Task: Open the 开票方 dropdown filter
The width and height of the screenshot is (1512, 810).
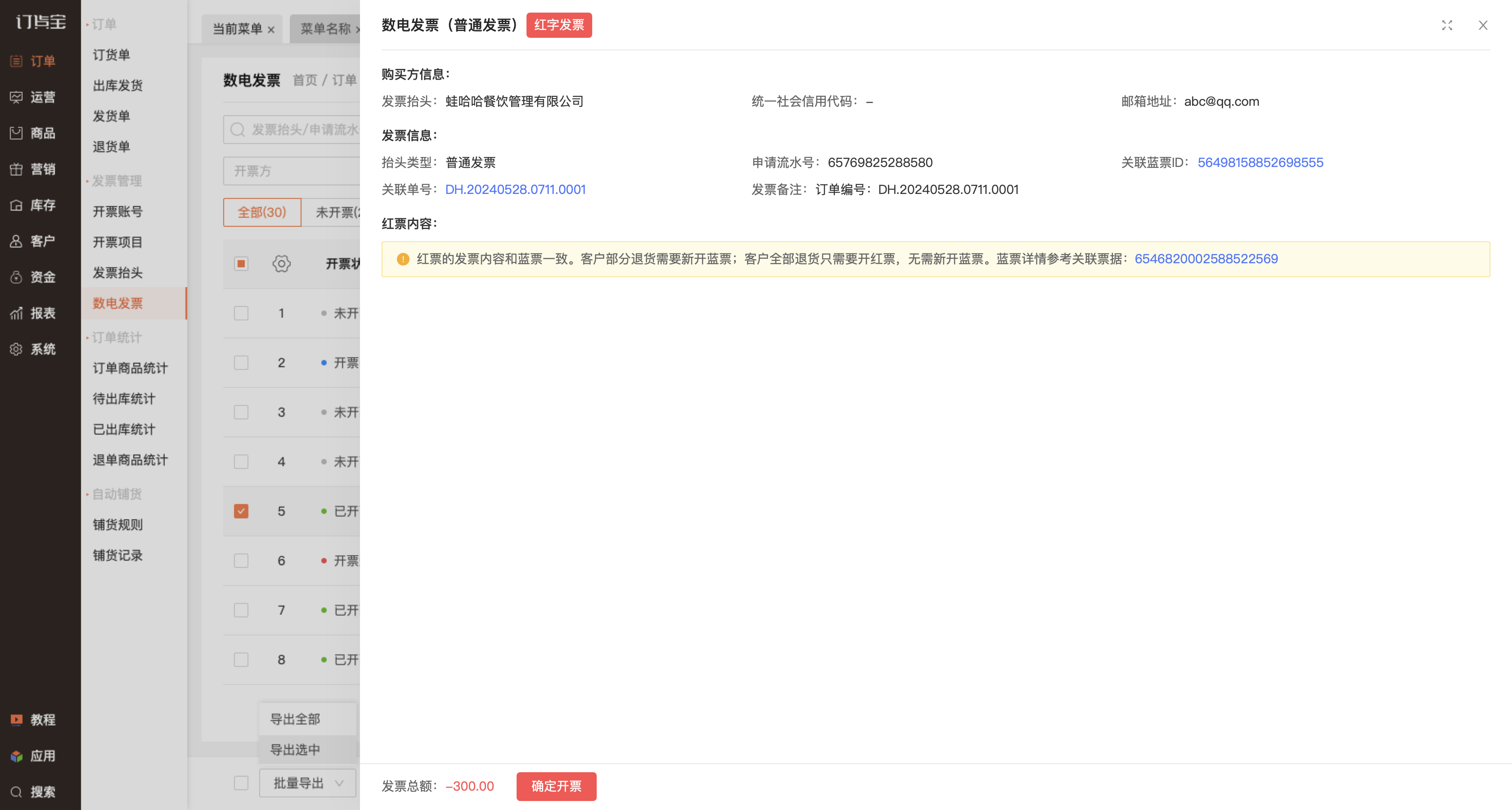Action: coord(292,171)
